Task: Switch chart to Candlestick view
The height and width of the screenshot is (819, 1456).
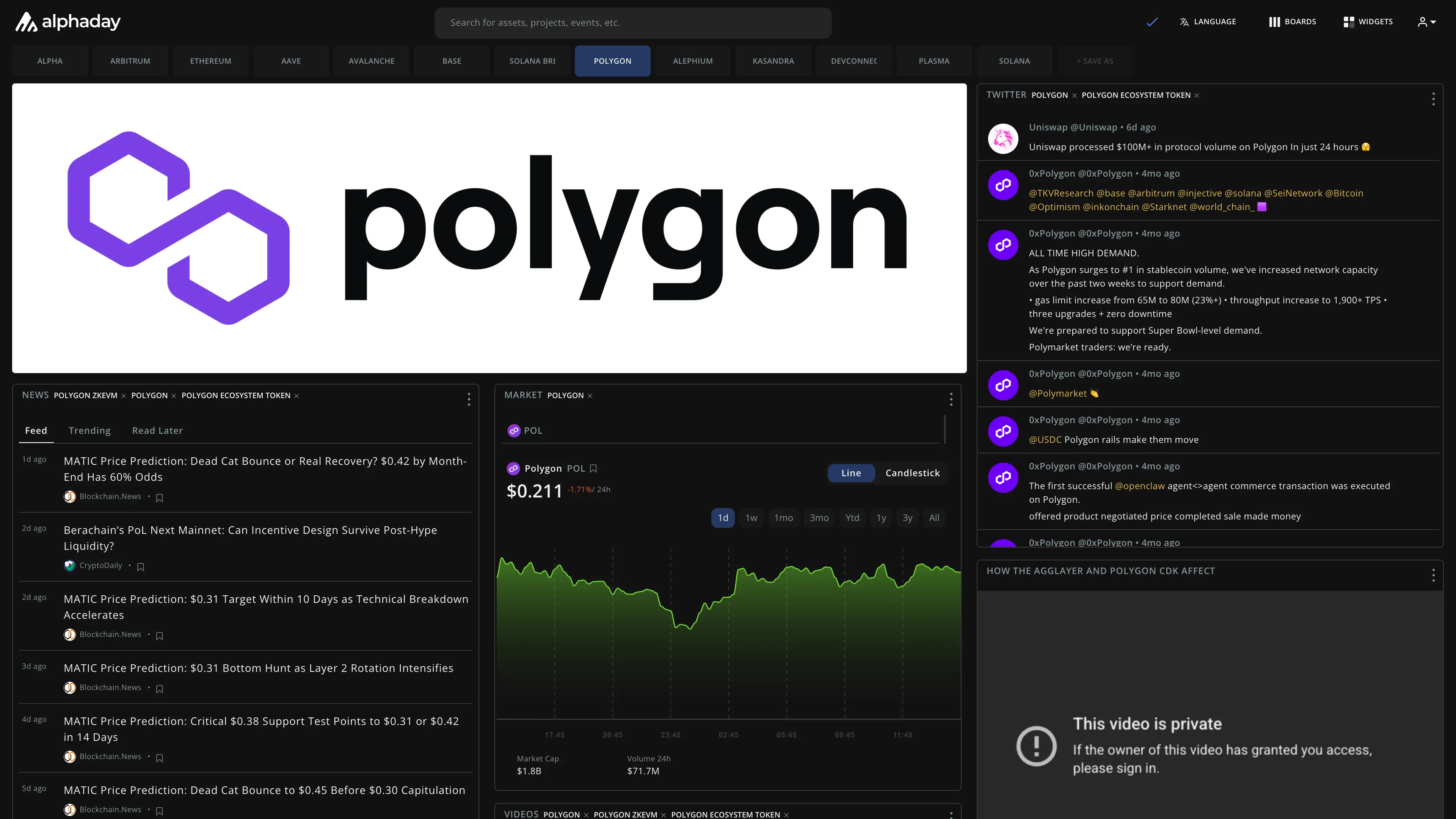Action: click(912, 473)
